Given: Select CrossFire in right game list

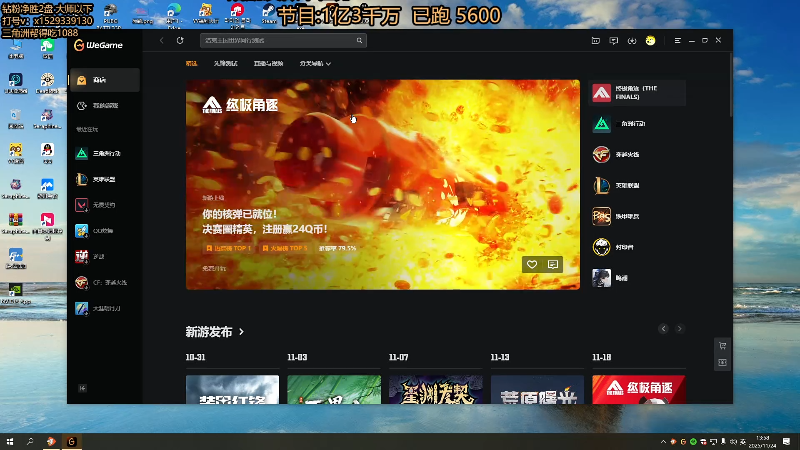Looking at the screenshot, I should 637,154.
